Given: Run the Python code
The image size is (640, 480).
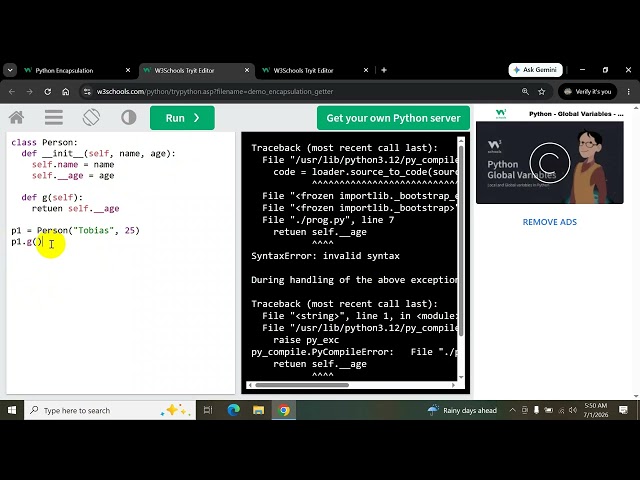Looking at the screenshot, I should coord(182,118).
